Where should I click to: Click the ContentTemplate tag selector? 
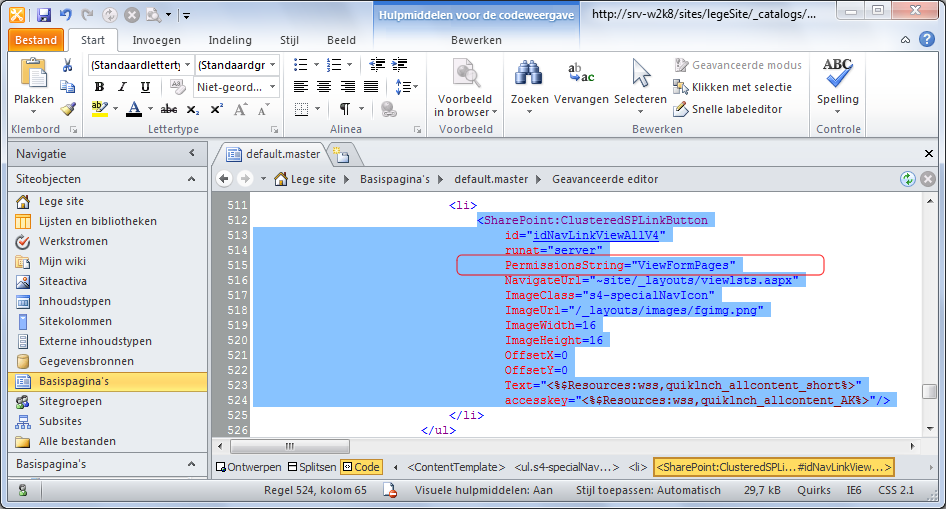coord(456,467)
